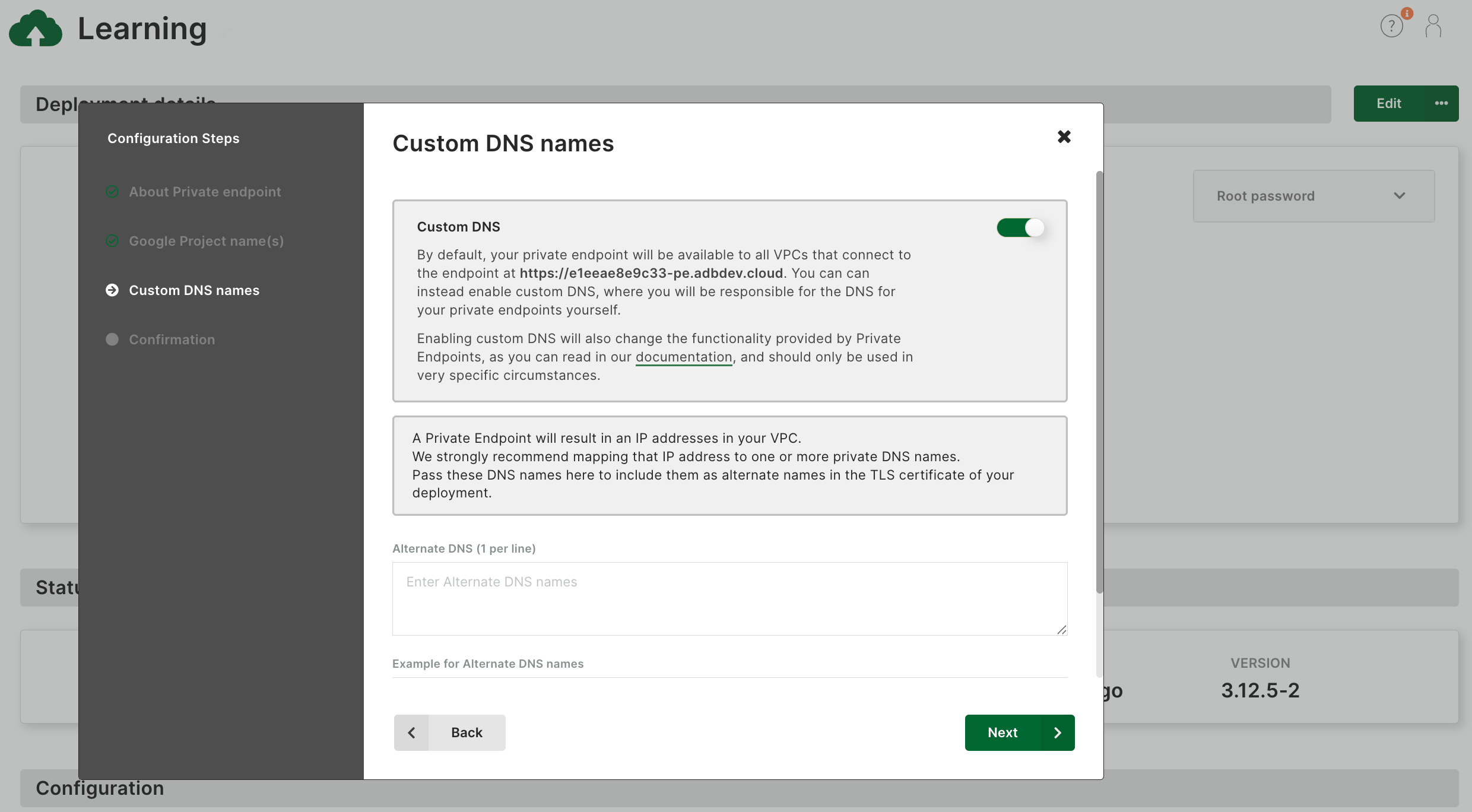Click the version value 3.12.5-2
Viewport: 1472px width, 812px height.
[x=1260, y=690]
